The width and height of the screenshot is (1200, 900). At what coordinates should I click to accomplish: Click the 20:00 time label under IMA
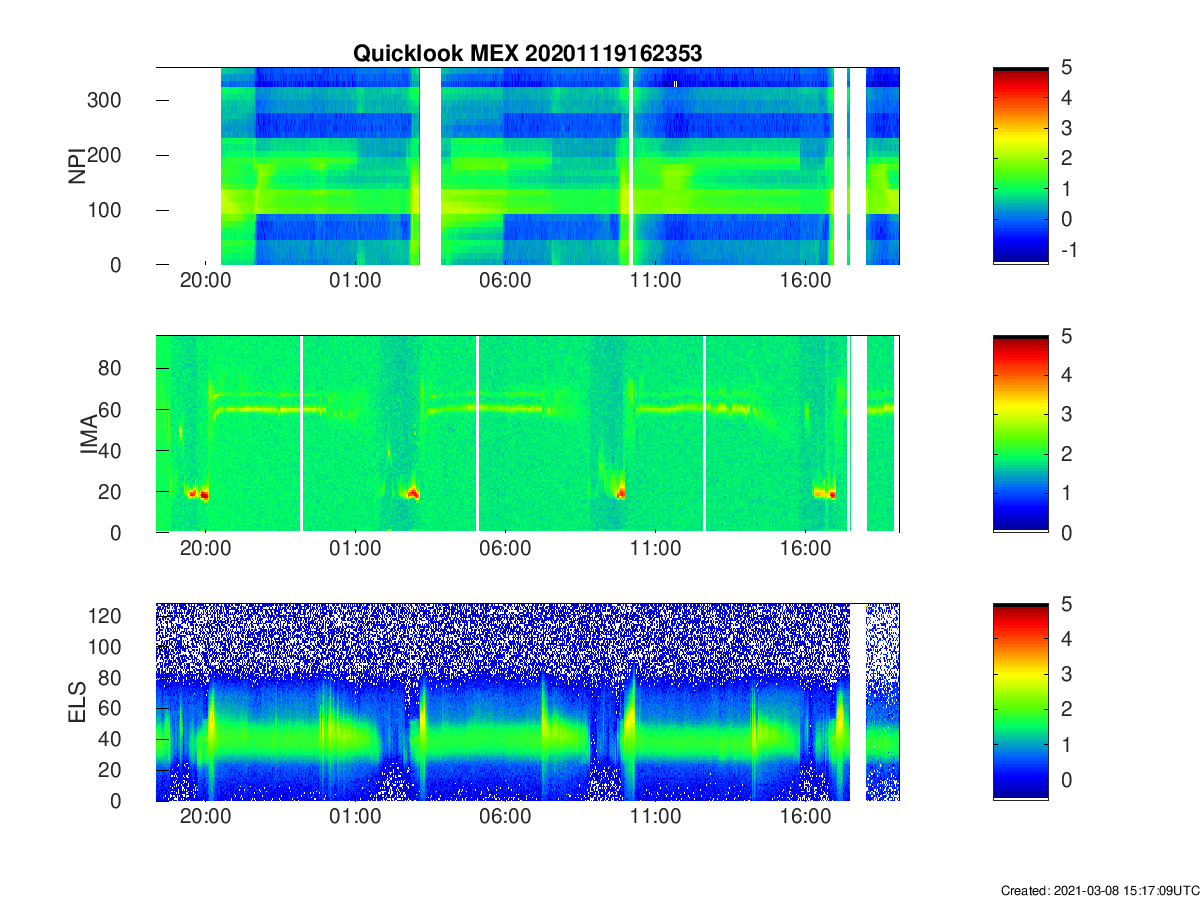206,549
